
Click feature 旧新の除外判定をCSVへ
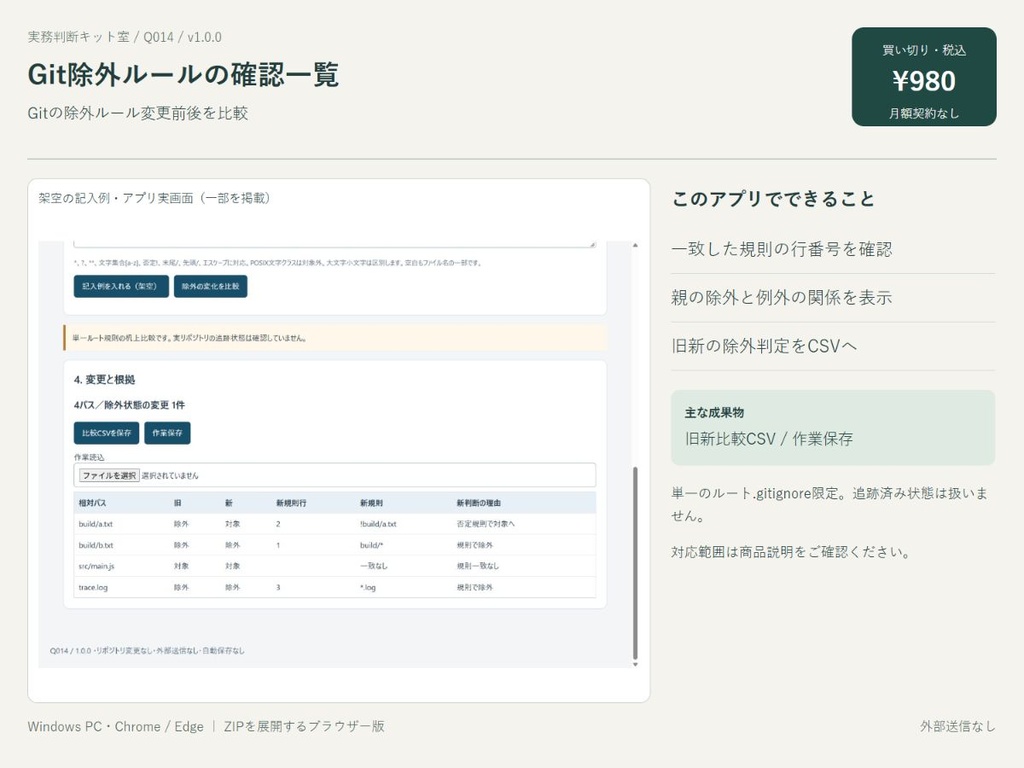(x=764, y=345)
